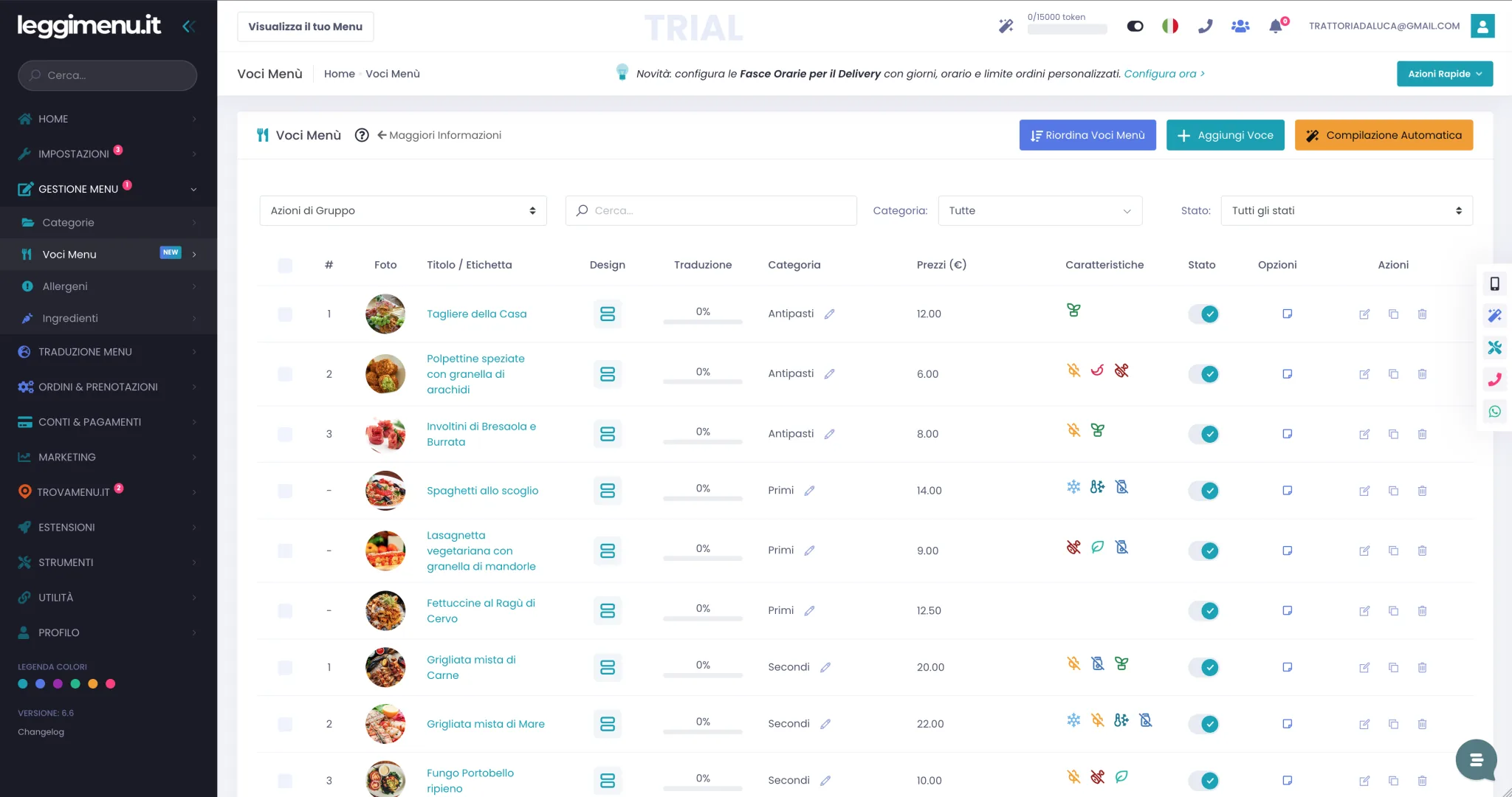
Task: Open WhatsApp icon on right side panel
Action: (x=1494, y=412)
